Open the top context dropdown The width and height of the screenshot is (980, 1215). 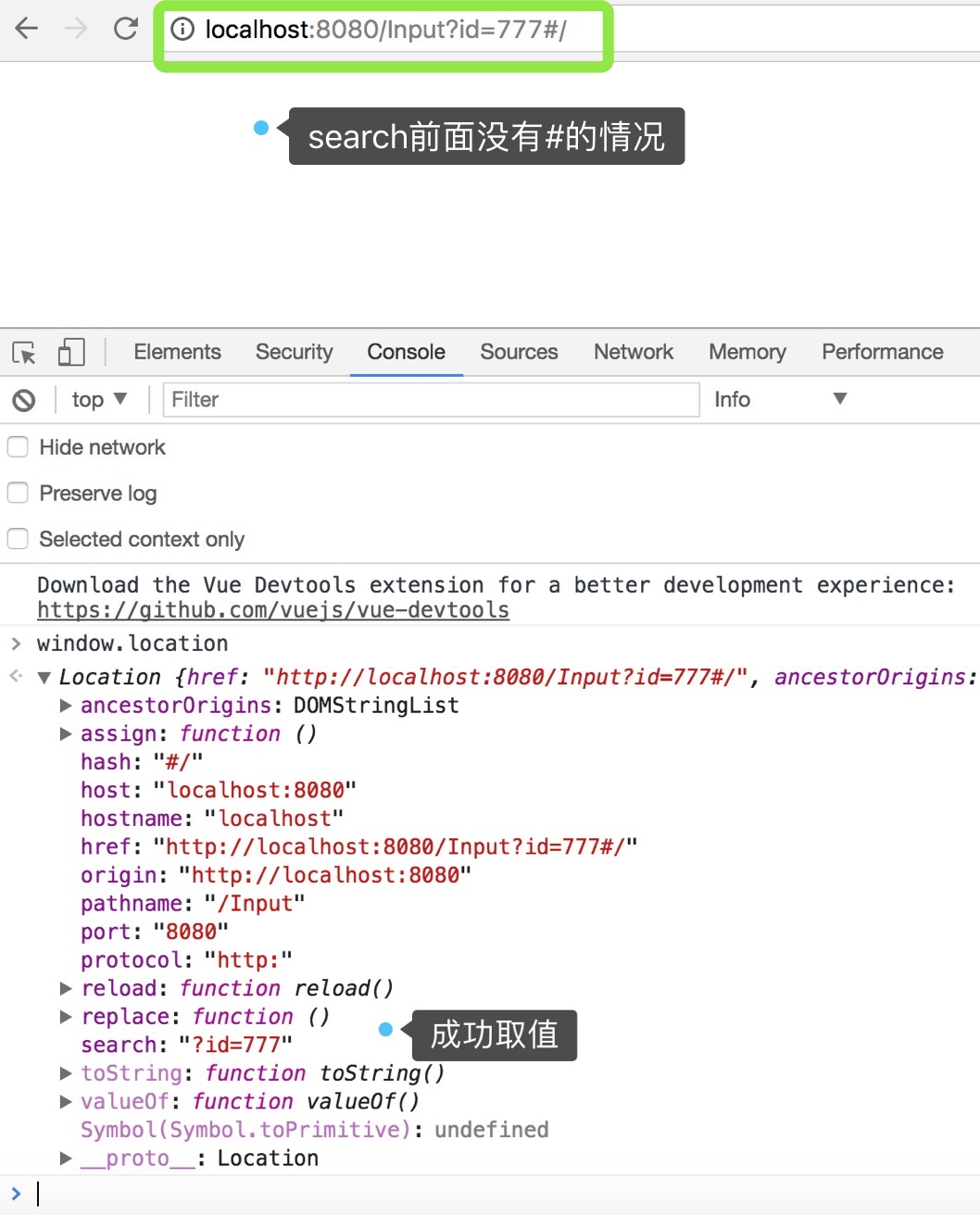[99, 400]
